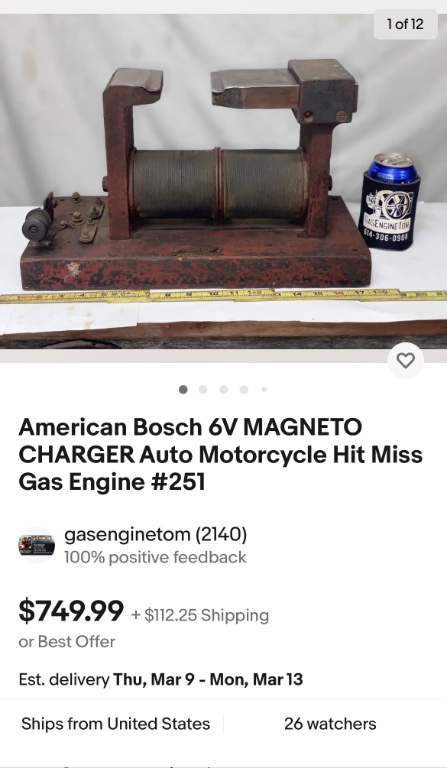Viewport: 447px width, 768px height.
Task: Tap the heart watchlist icon
Action: pos(405,360)
